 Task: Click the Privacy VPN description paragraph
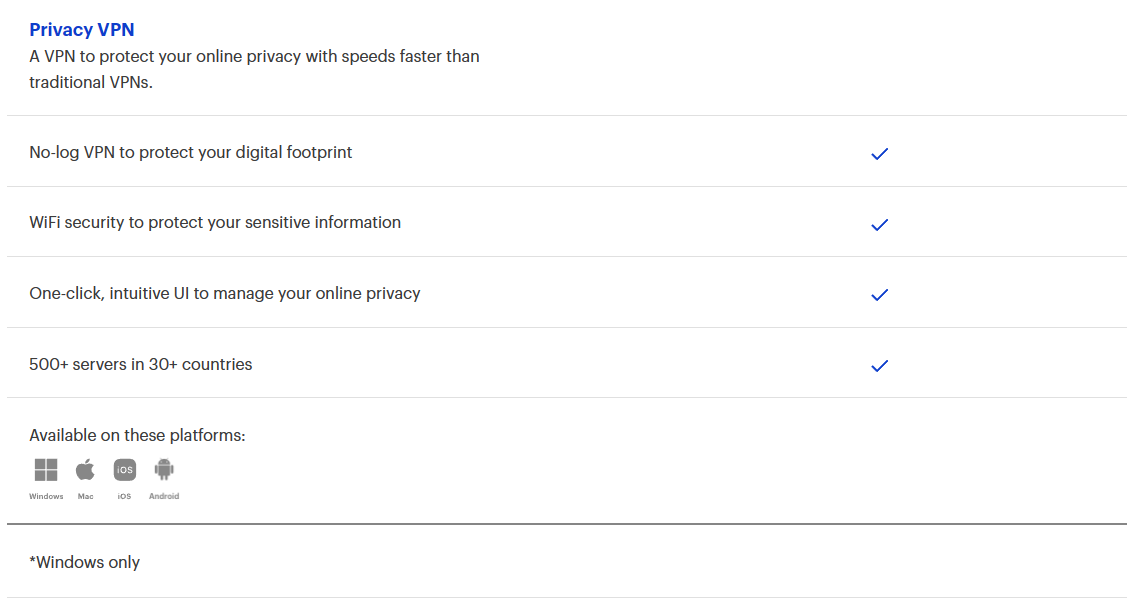(x=254, y=69)
